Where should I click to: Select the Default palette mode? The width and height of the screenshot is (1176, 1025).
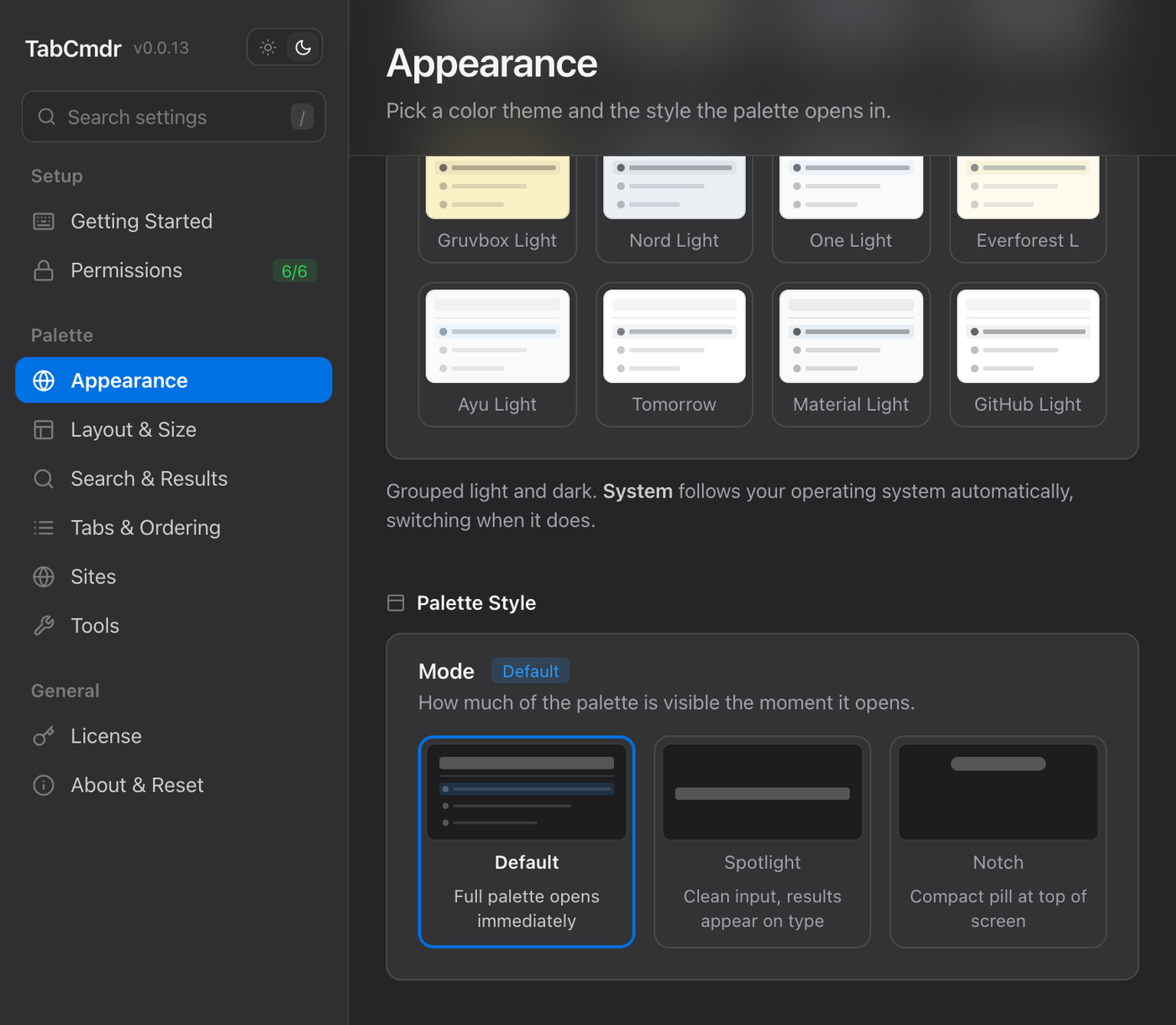tap(527, 842)
